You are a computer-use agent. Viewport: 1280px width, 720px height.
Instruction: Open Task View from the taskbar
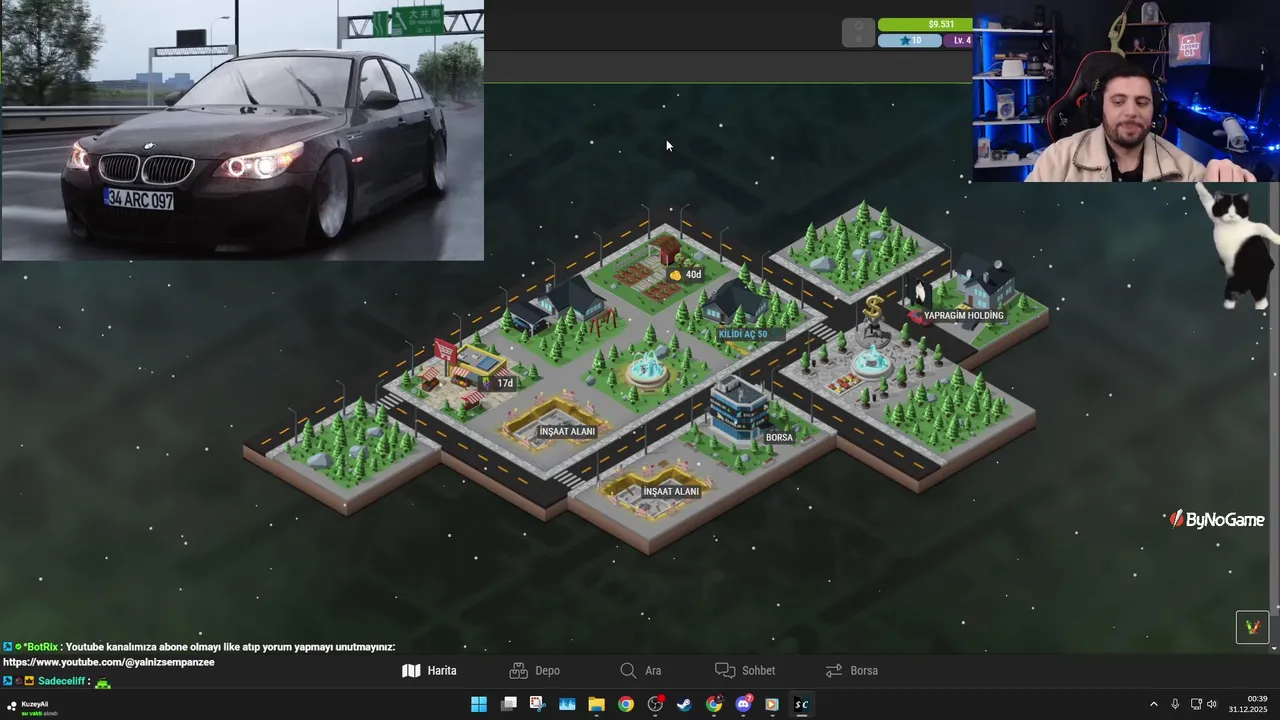pos(508,704)
